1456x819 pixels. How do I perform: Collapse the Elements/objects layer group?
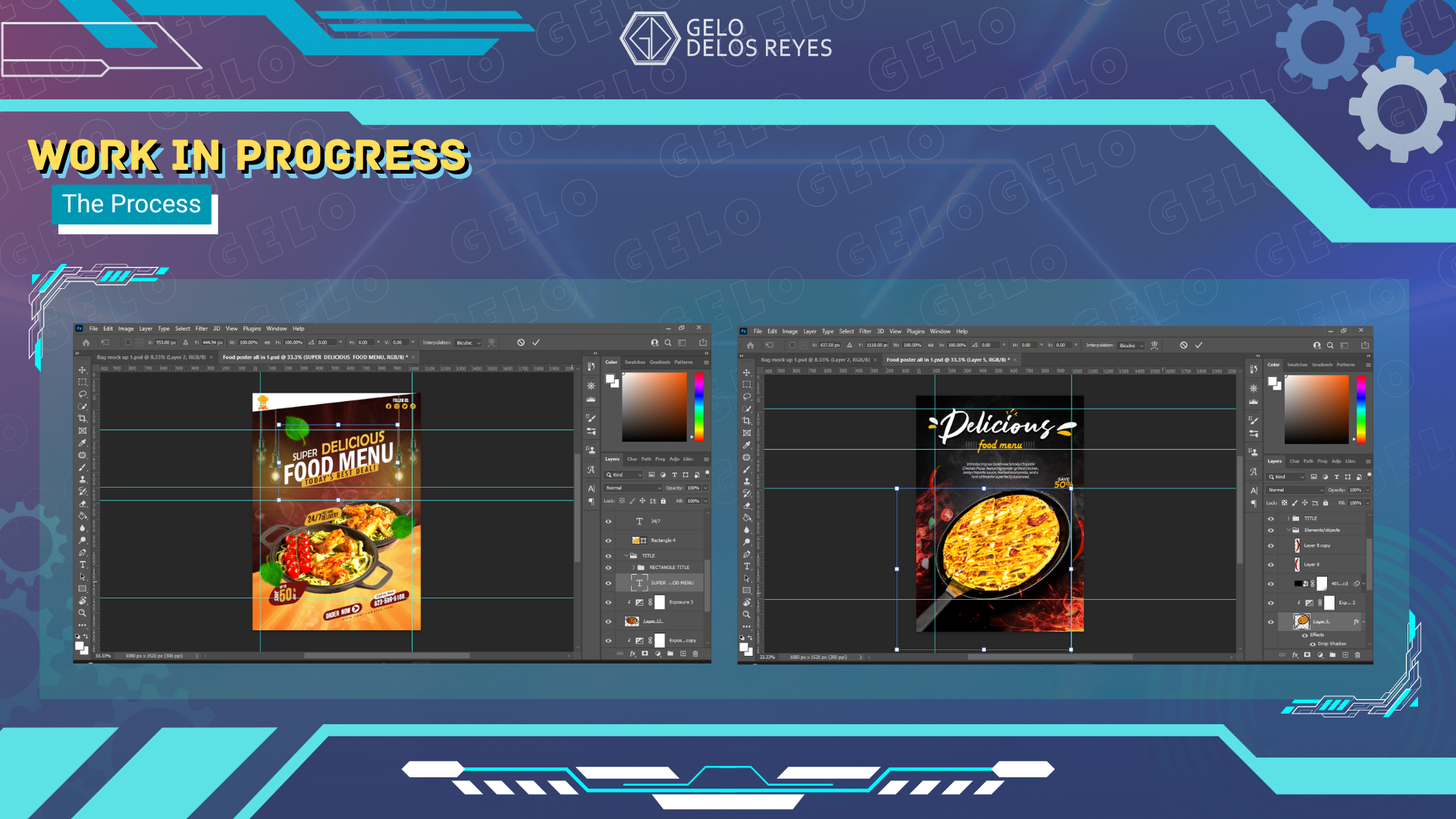point(1288,530)
